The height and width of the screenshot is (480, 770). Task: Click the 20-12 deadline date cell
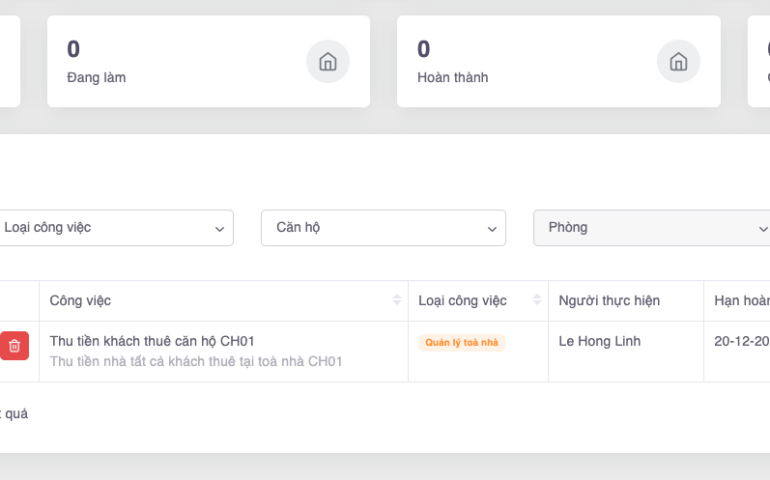[x=741, y=341]
